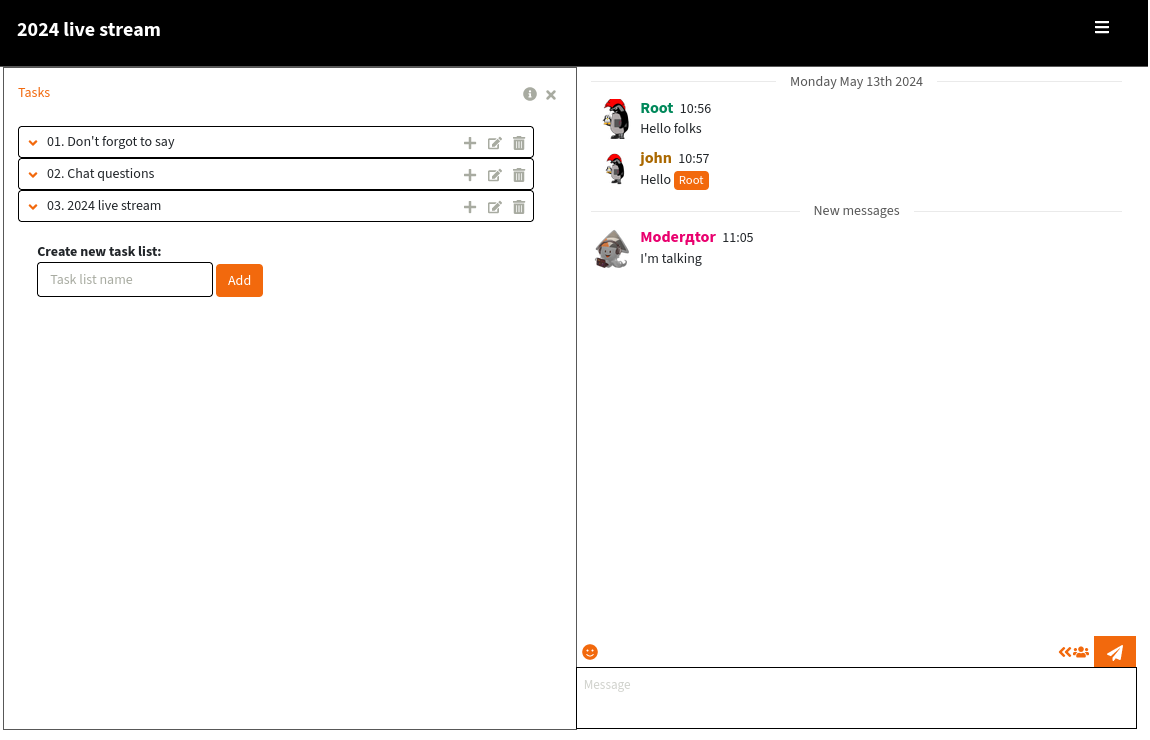Click the orange Add button
This screenshot has width=1150, height=740.
(239, 280)
